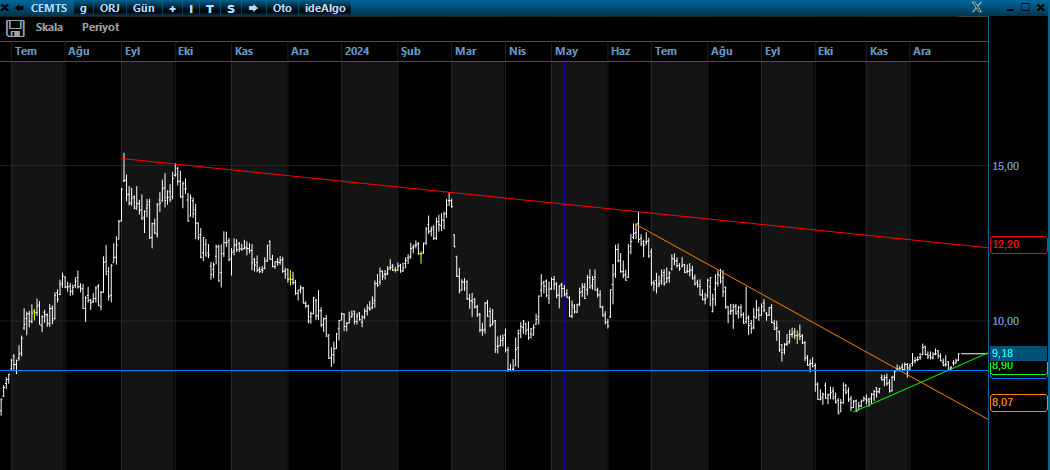Open the CEMTS symbol selector
1050x470 pixels.
click(49, 8)
